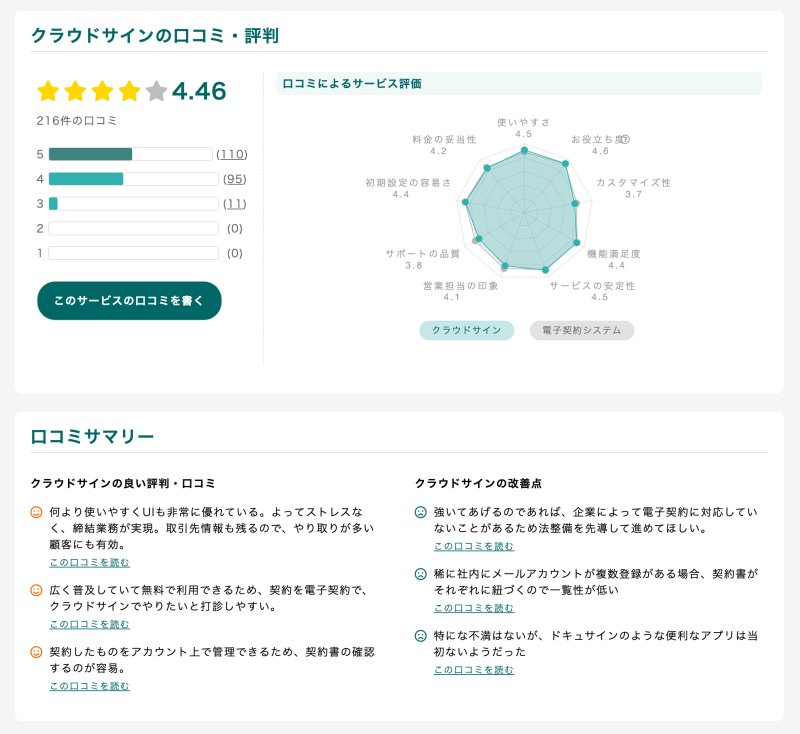Open この口コミを読む under 打診しやすい review
800x734 pixels.
89,624
